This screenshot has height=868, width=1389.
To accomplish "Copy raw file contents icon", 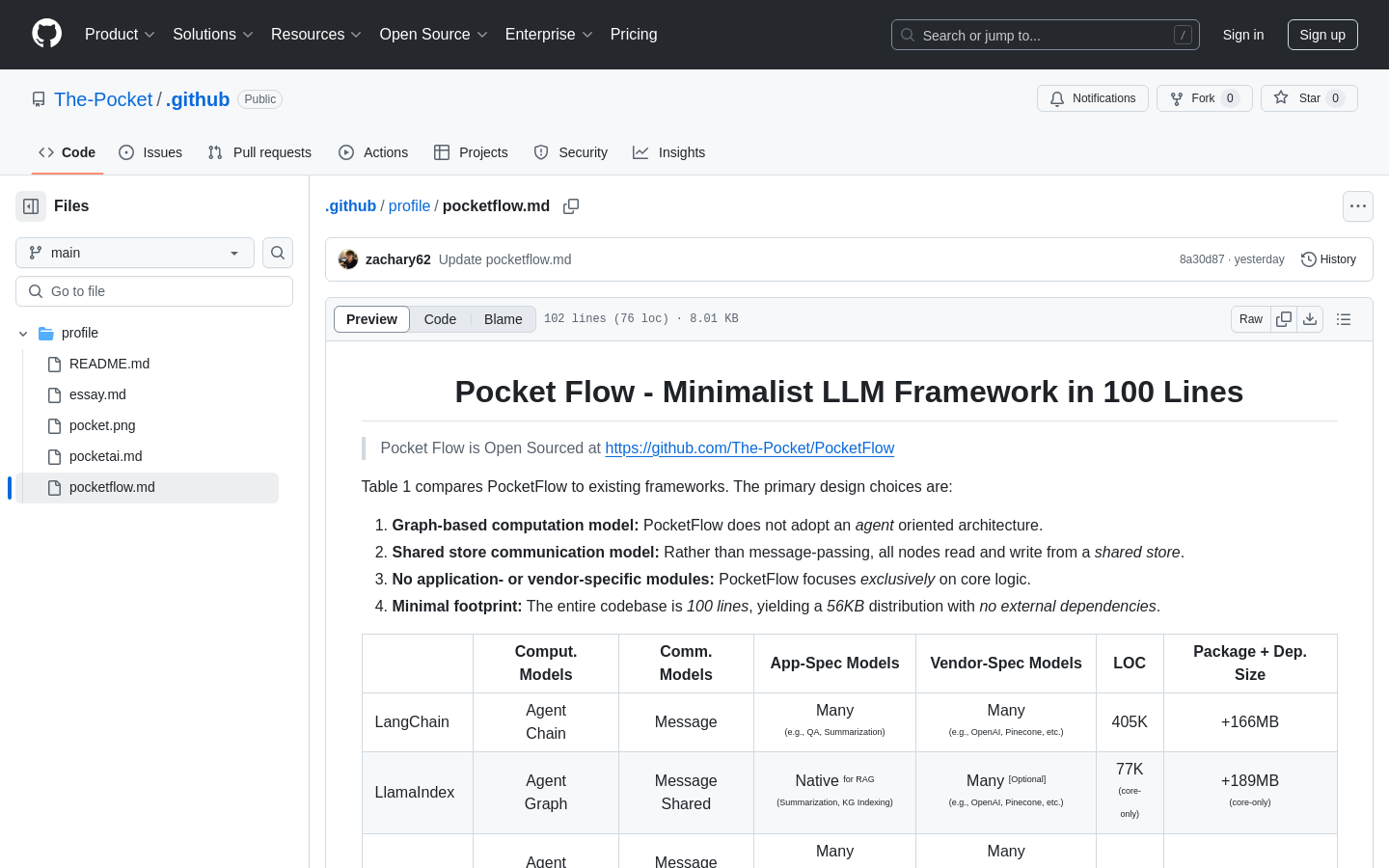I will pos(1284,319).
